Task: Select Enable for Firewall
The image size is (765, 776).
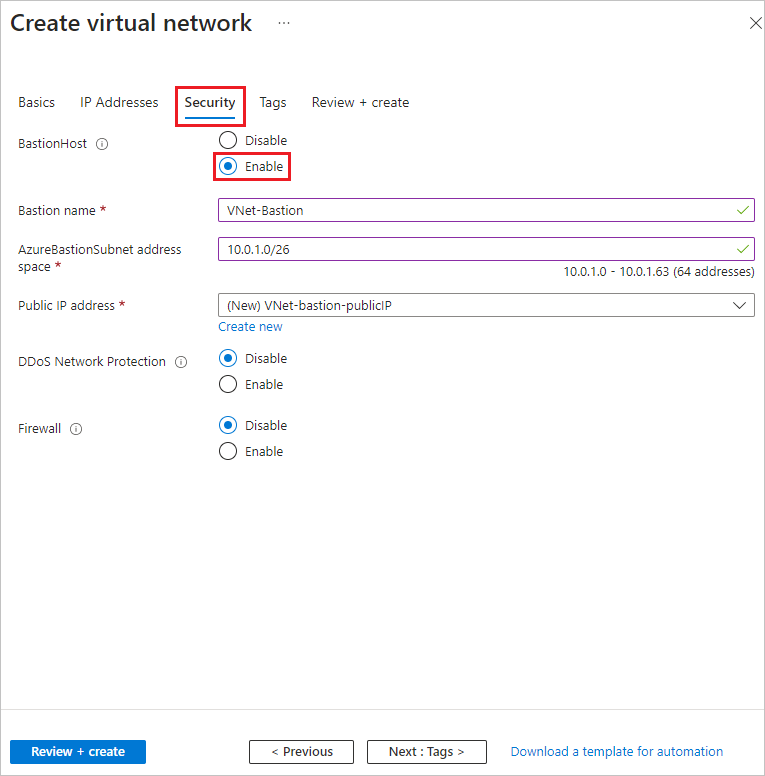Action: (228, 451)
